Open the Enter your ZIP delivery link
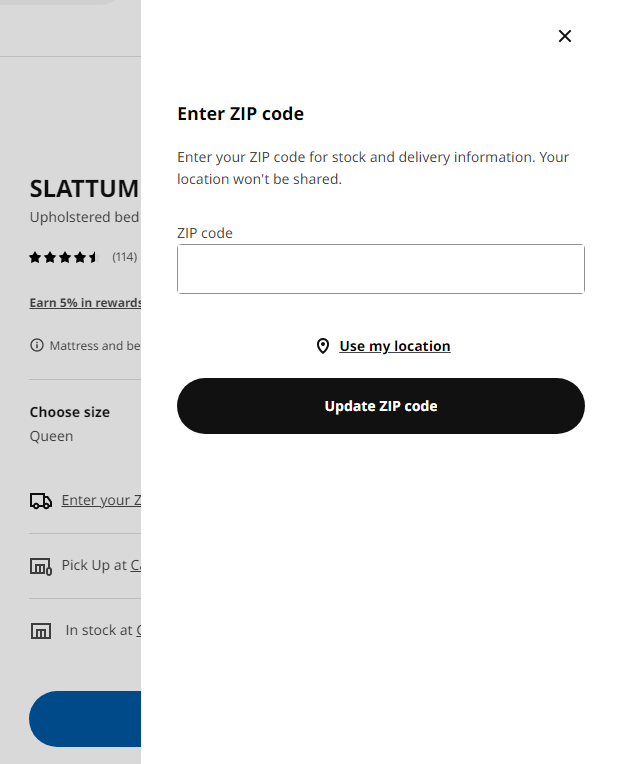The width and height of the screenshot is (621, 764). coord(101,500)
